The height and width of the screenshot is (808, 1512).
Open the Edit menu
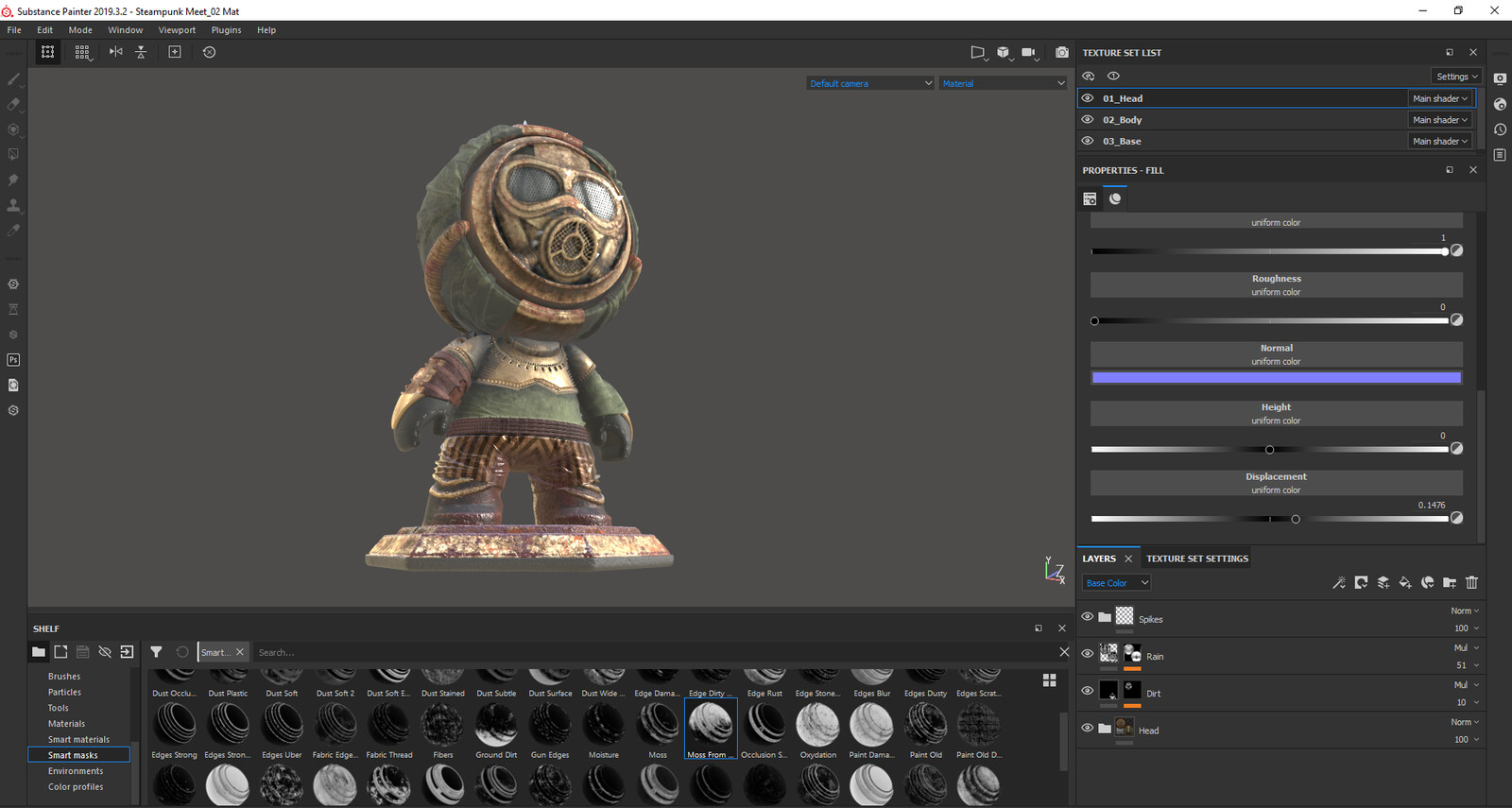pyautogui.click(x=45, y=30)
